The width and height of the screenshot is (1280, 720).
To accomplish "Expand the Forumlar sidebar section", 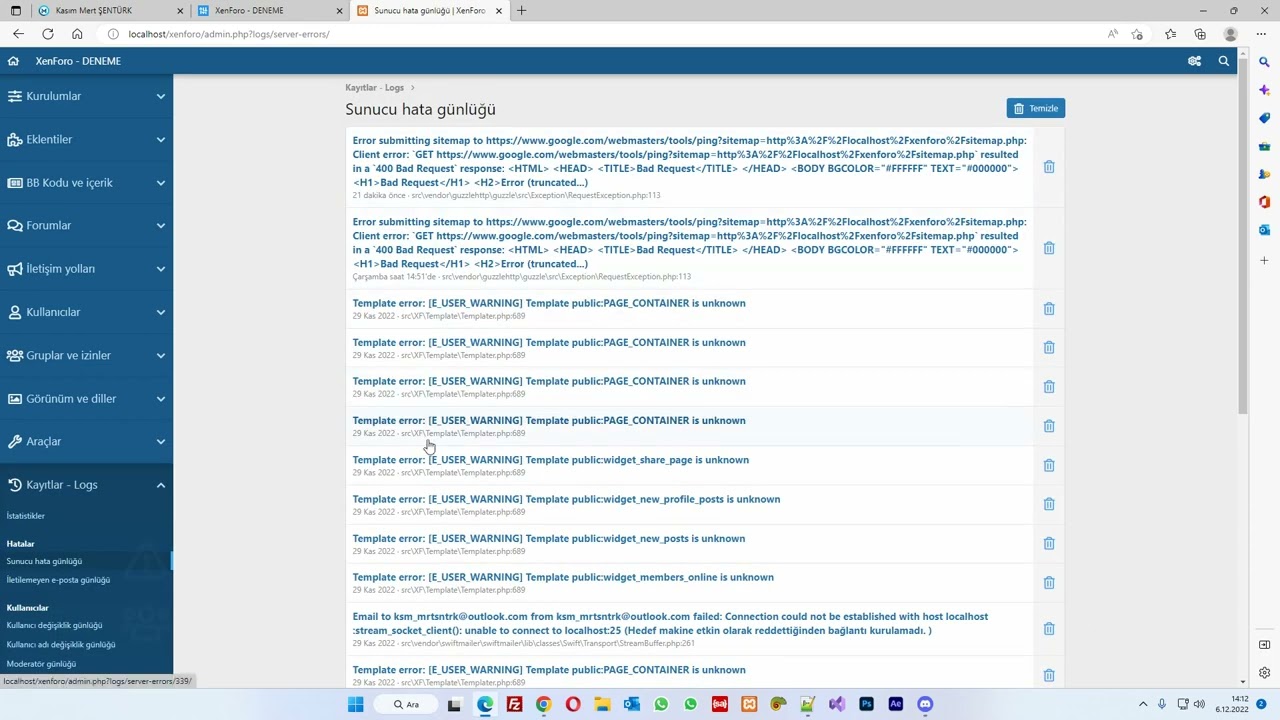I will pos(86,225).
